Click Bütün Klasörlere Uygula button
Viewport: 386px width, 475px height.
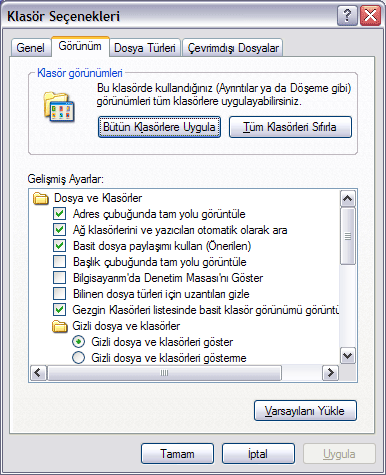[159, 127]
